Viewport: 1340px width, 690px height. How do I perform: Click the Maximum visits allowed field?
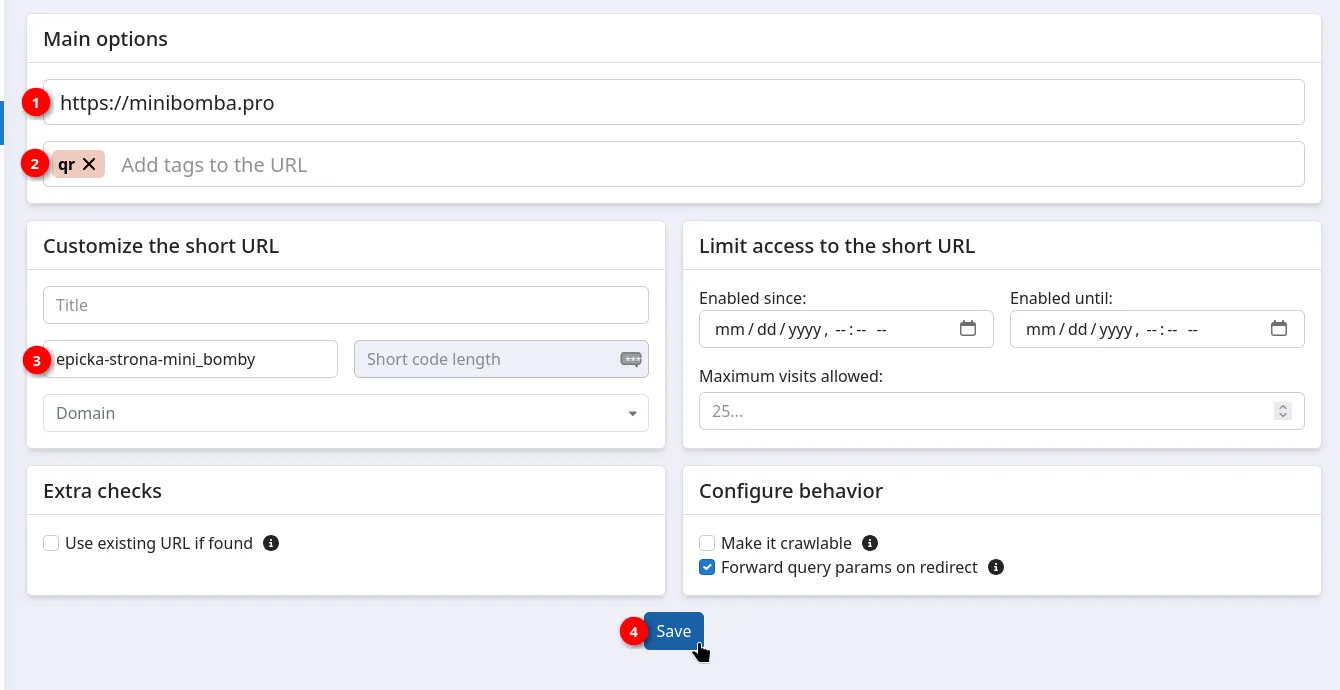point(985,411)
